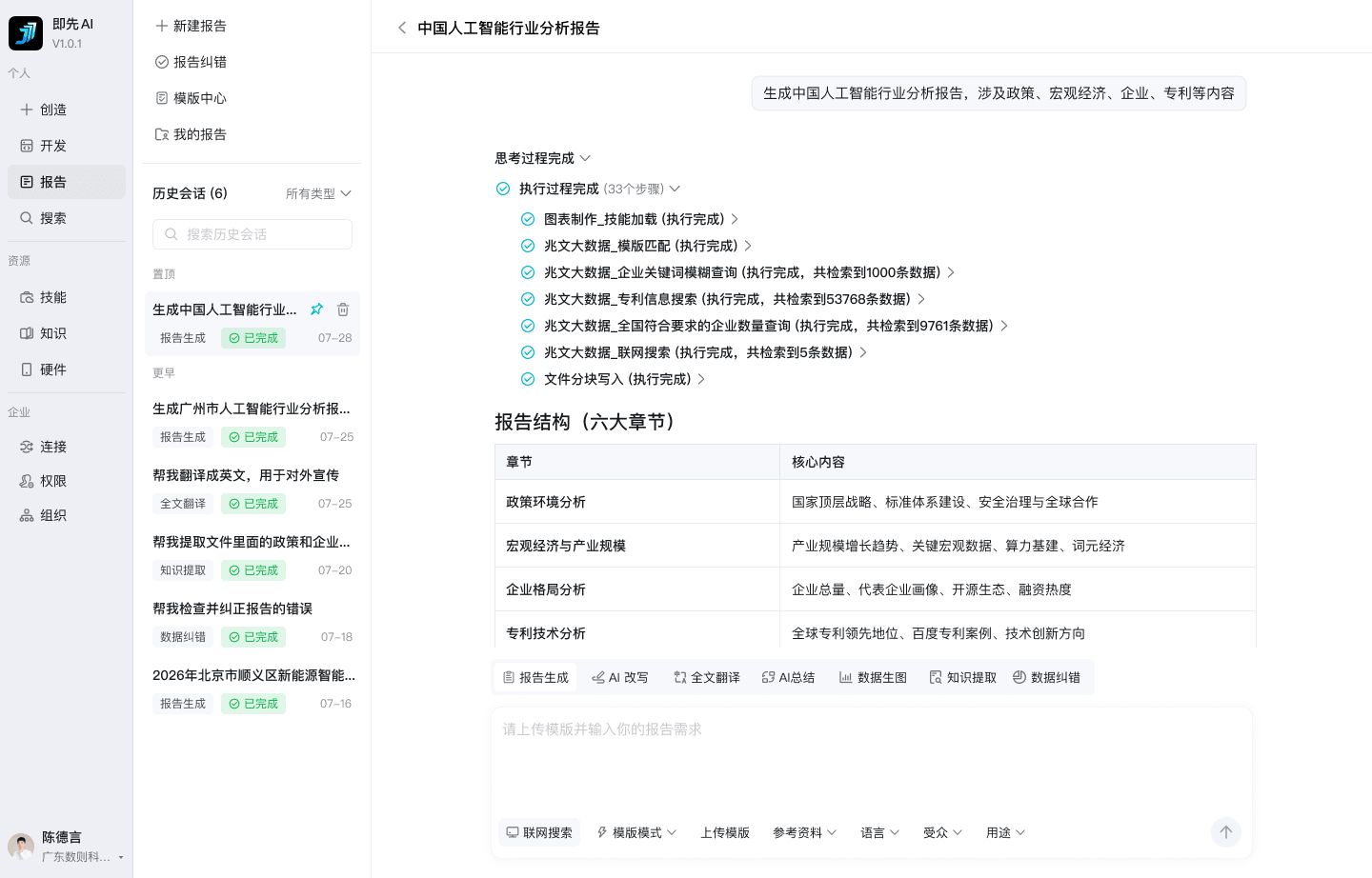The height and width of the screenshot is (878, 1372).
Task: Open 硬件 in the sidebar
Action: tap(67, 369)
